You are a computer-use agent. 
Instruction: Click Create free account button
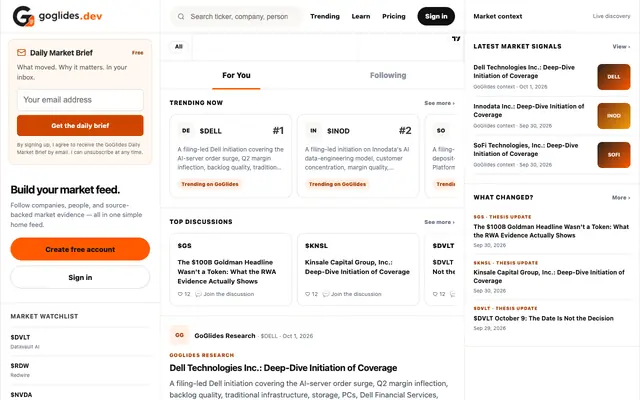[80, 249]
